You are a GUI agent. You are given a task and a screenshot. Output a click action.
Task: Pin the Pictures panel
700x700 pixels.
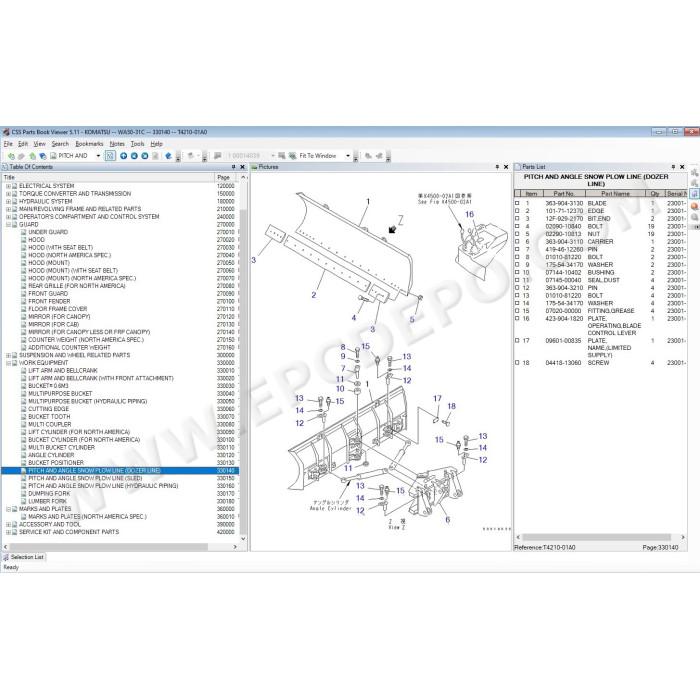coord(497,167)
